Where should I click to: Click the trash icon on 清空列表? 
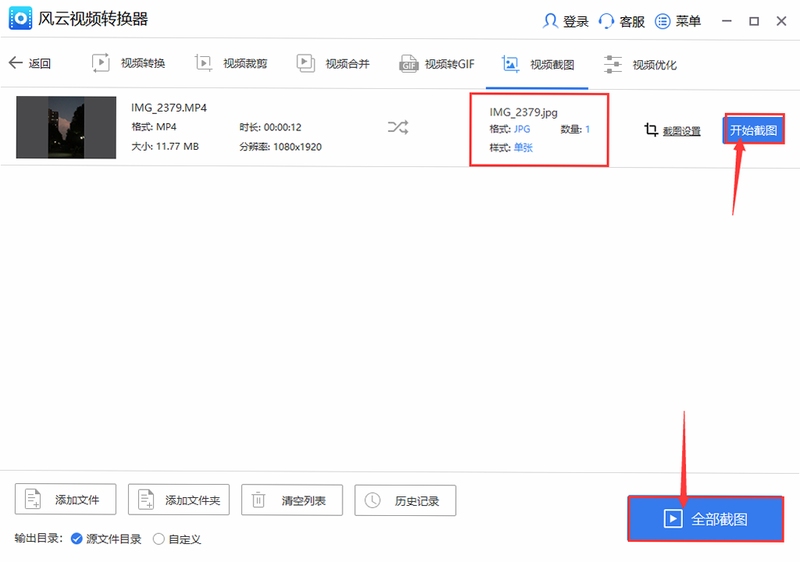pyautogui.click(x=259, y=500)
